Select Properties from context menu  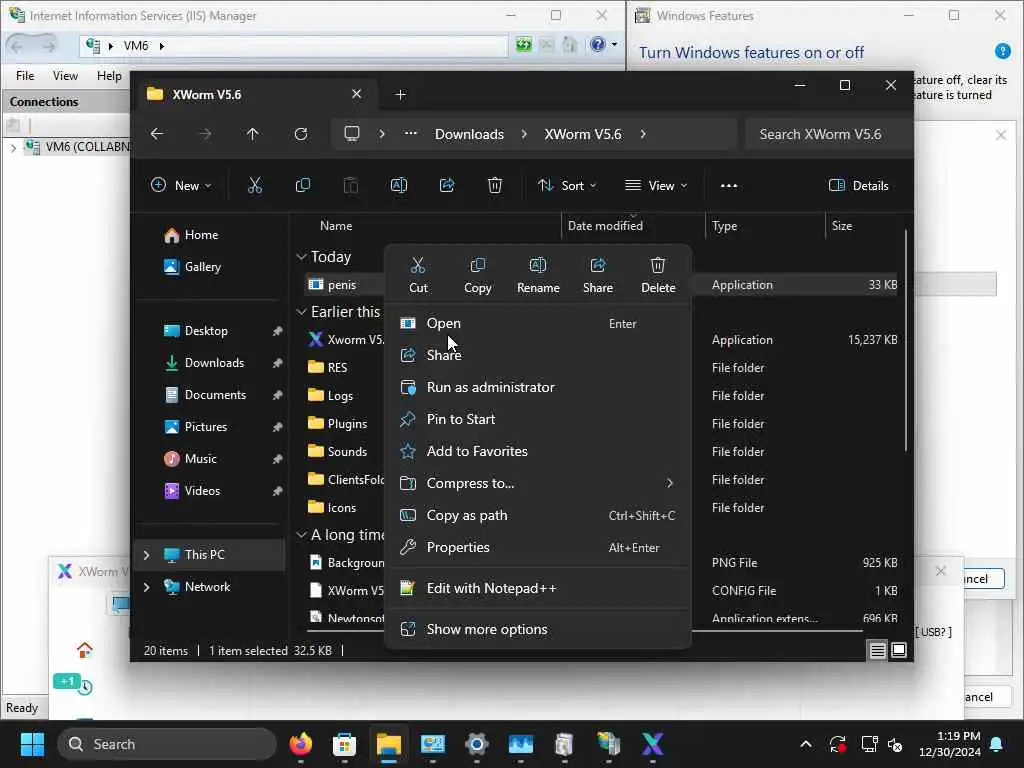[x=537, y=547]
